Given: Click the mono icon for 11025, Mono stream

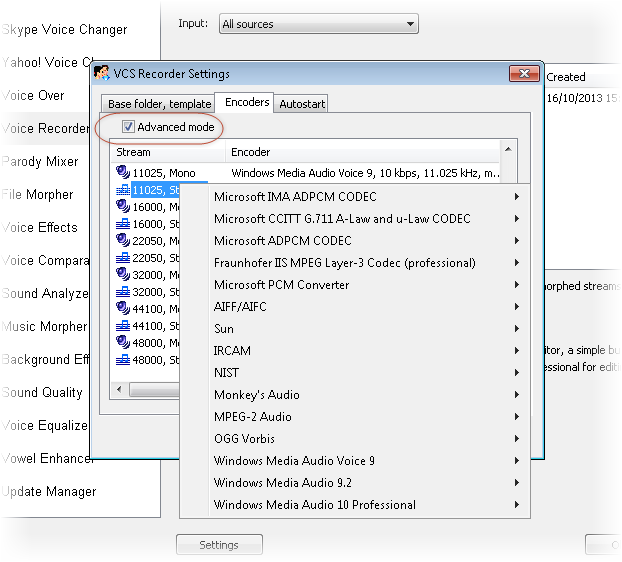Looking at the screenshot, I should click(123, 172).
